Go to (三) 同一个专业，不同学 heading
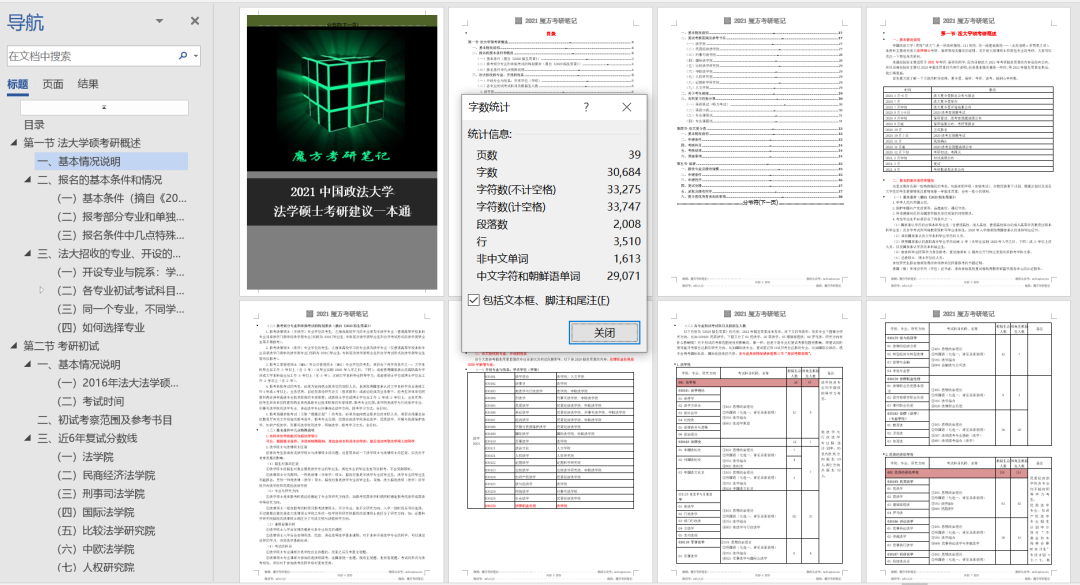 click(x=121, y=309)
